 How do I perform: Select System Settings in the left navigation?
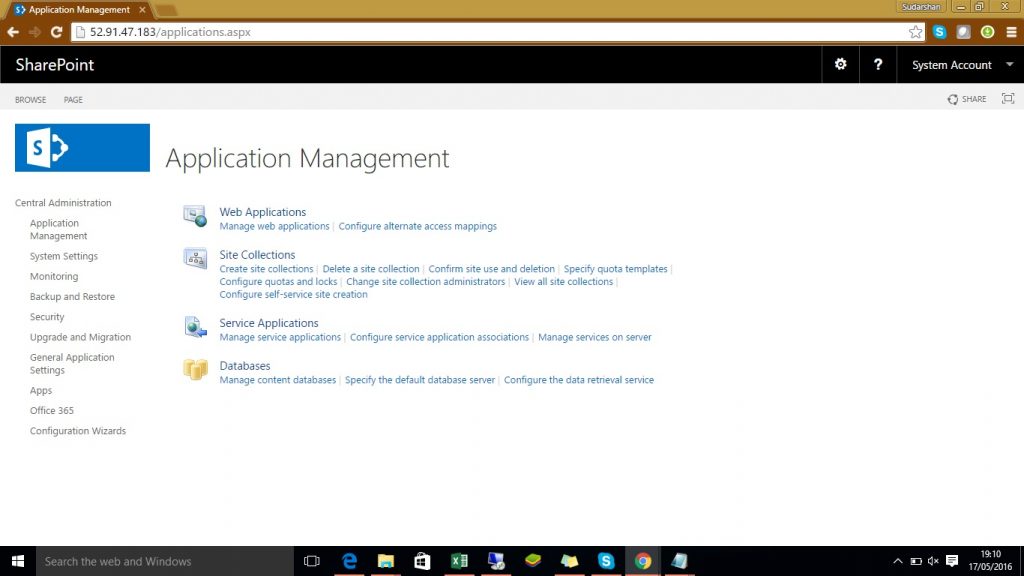click(64, 257)
